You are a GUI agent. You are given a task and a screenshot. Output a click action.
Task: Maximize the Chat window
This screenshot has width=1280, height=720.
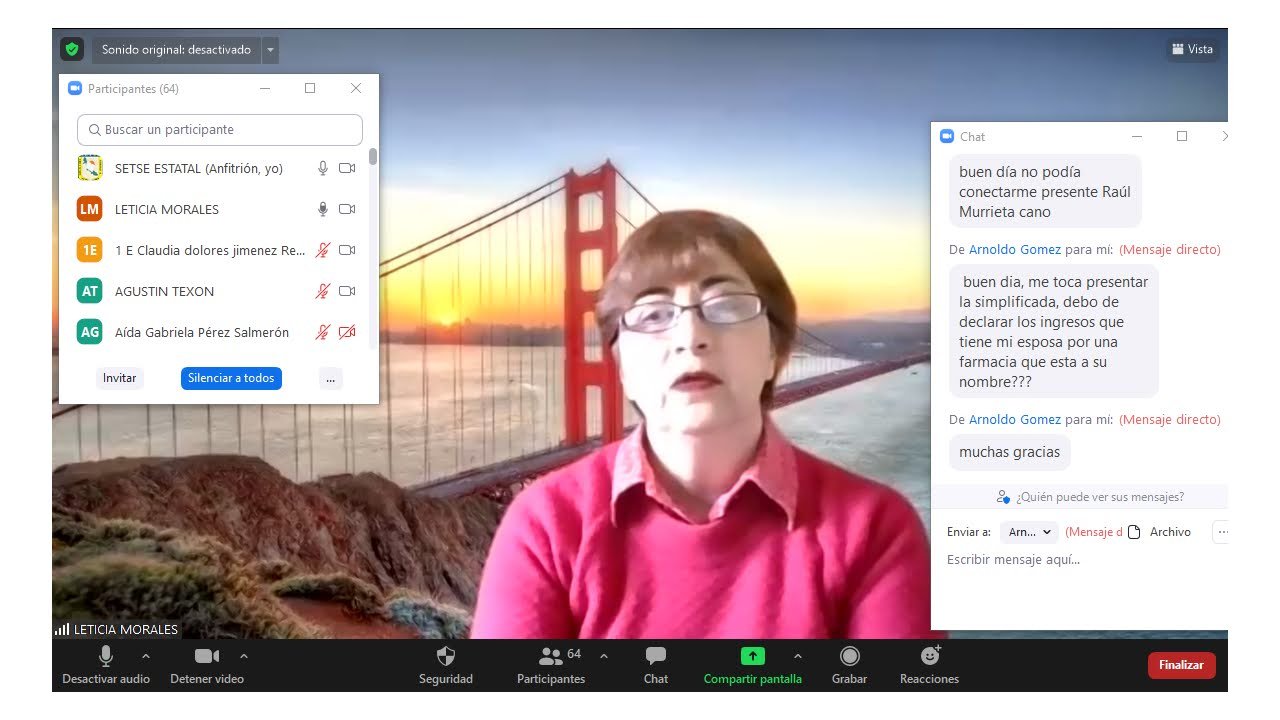pos(1182,136)
